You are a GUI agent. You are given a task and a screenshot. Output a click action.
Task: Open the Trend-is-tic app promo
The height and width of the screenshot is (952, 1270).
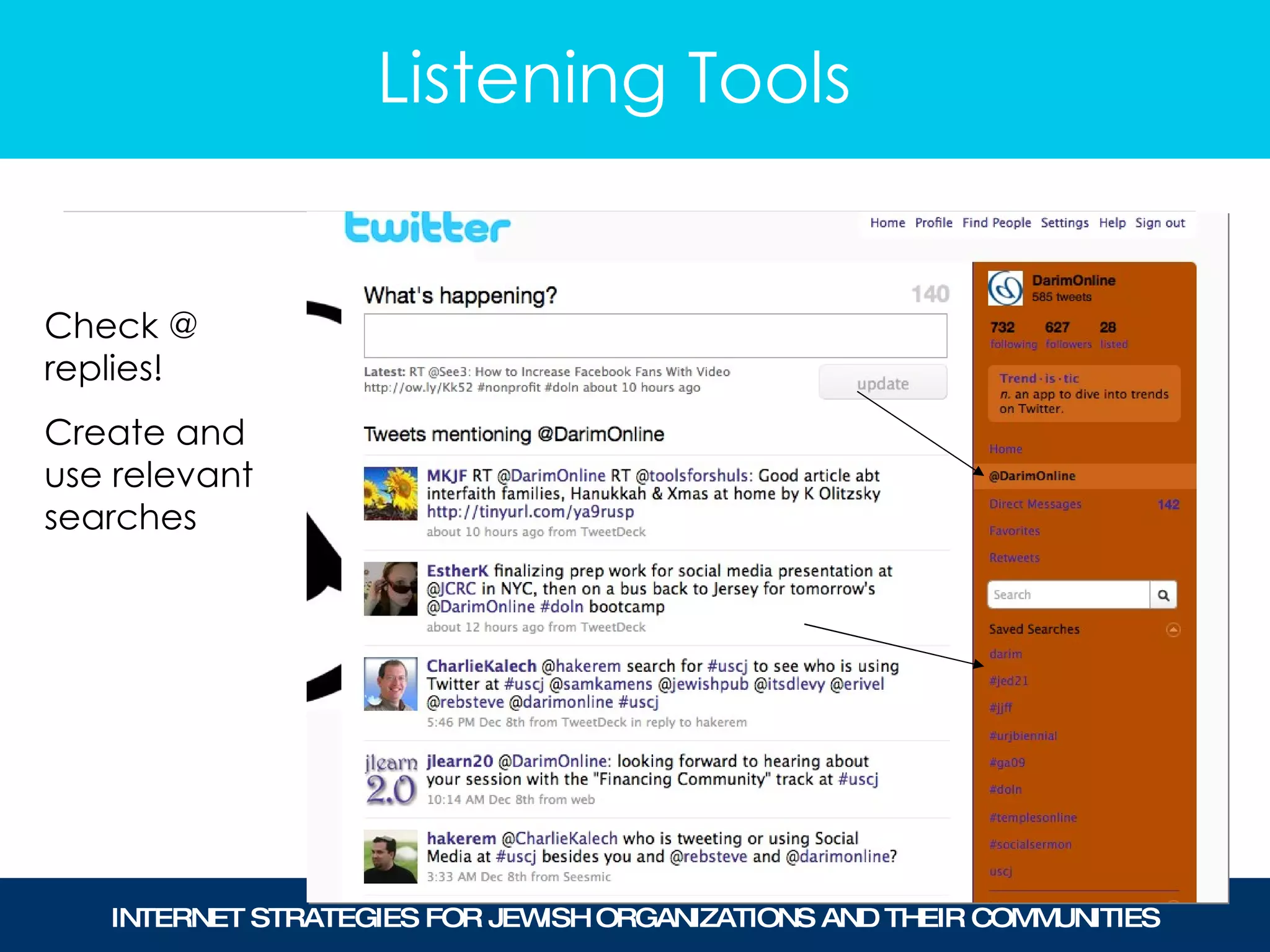pyautogui.click(x=1084, y=394)
